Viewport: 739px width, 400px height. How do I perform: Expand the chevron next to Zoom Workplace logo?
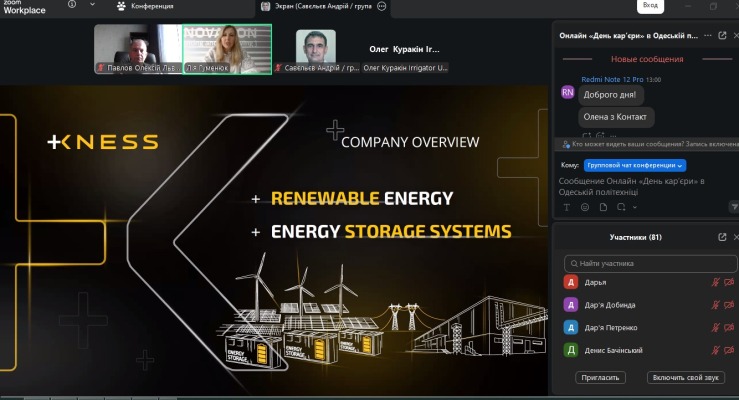click(92, 4)
